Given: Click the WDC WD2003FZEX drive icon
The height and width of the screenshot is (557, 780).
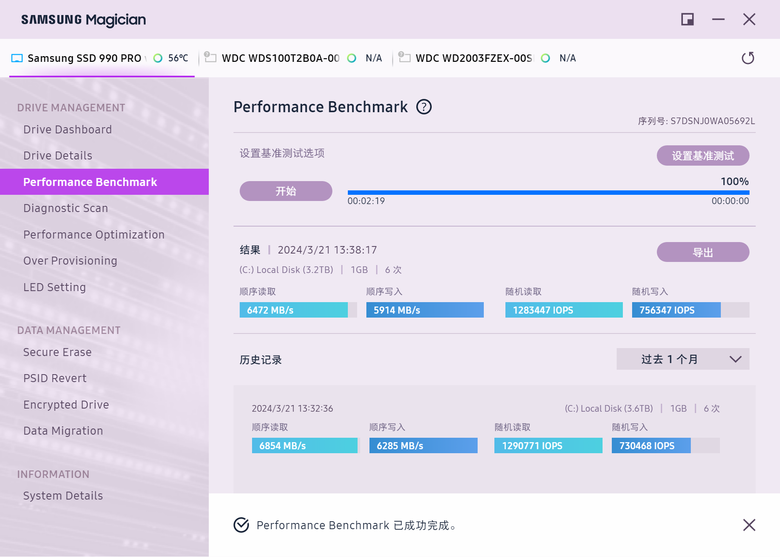Looking at the screenshot, I should point(404,58).
